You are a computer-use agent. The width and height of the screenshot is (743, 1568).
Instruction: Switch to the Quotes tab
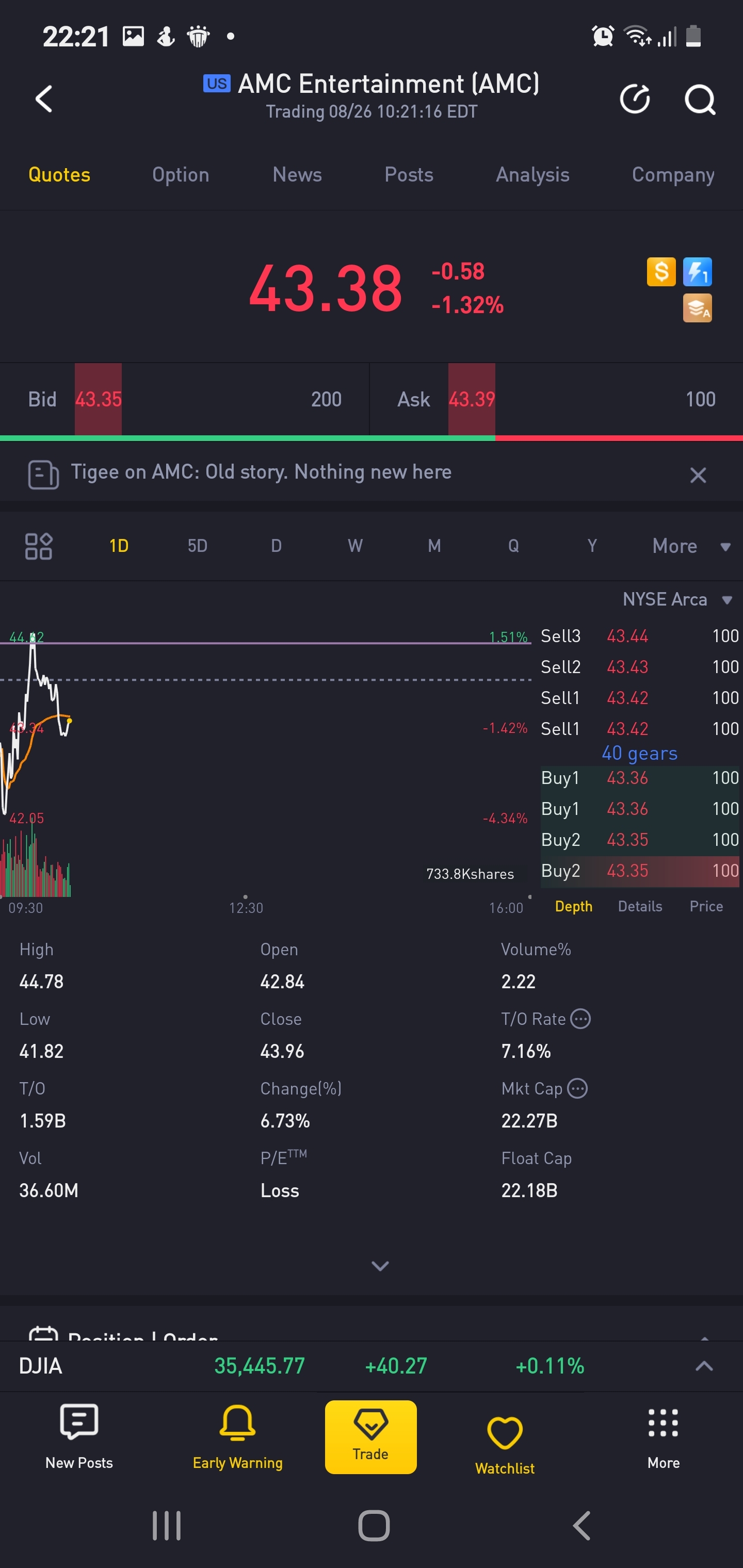pos(59,175)
